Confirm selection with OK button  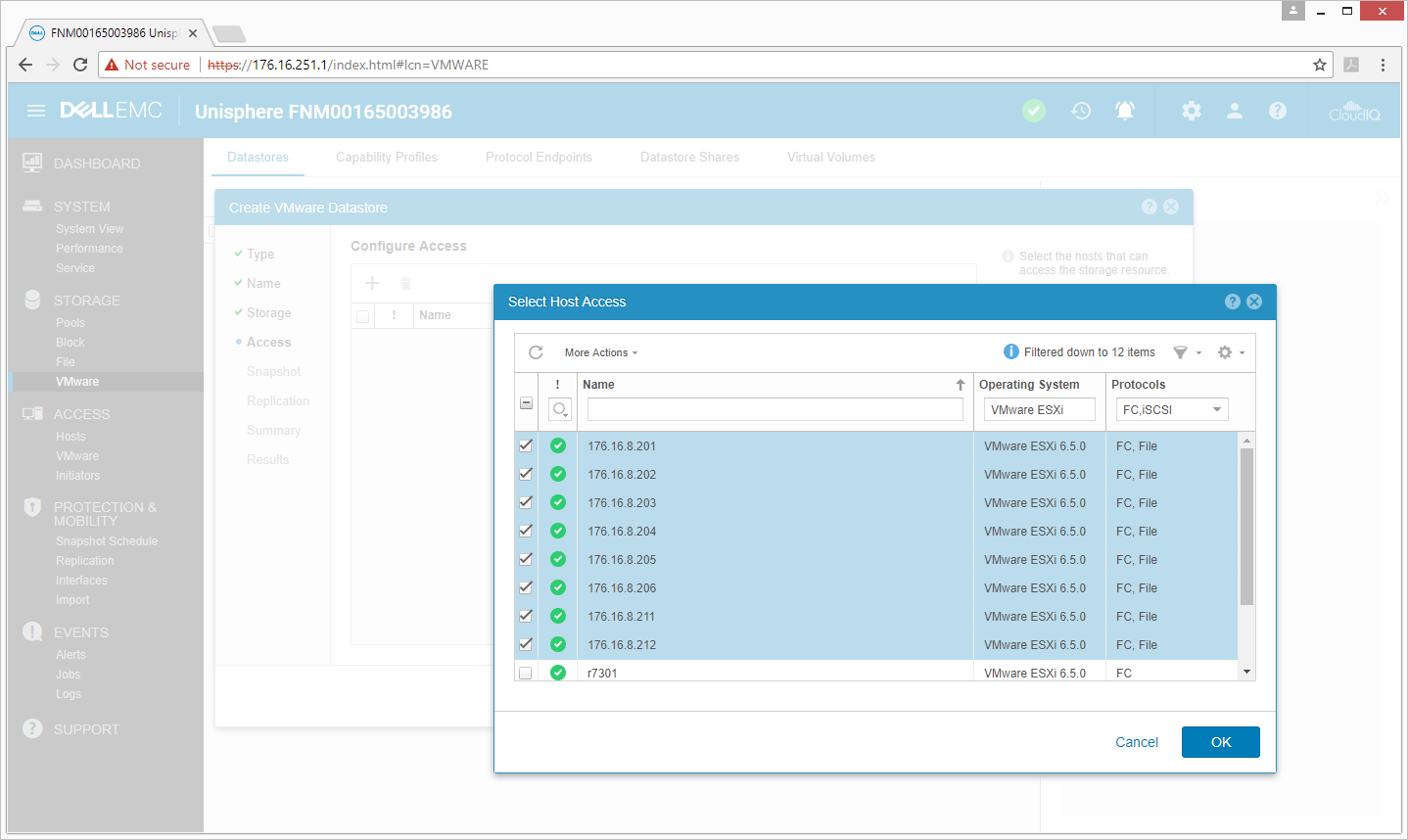1221,742
